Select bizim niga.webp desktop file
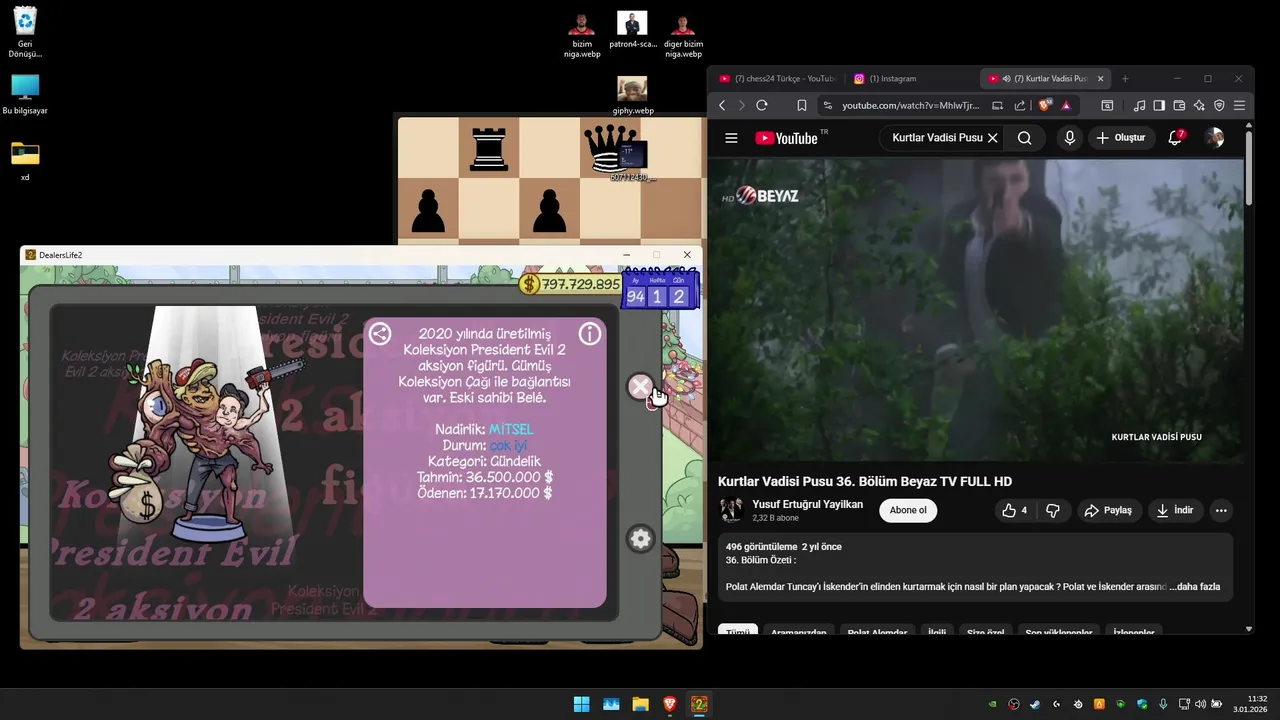This screenshot has height=720, width=1280. pyautogui.click(x=582, y=35)
